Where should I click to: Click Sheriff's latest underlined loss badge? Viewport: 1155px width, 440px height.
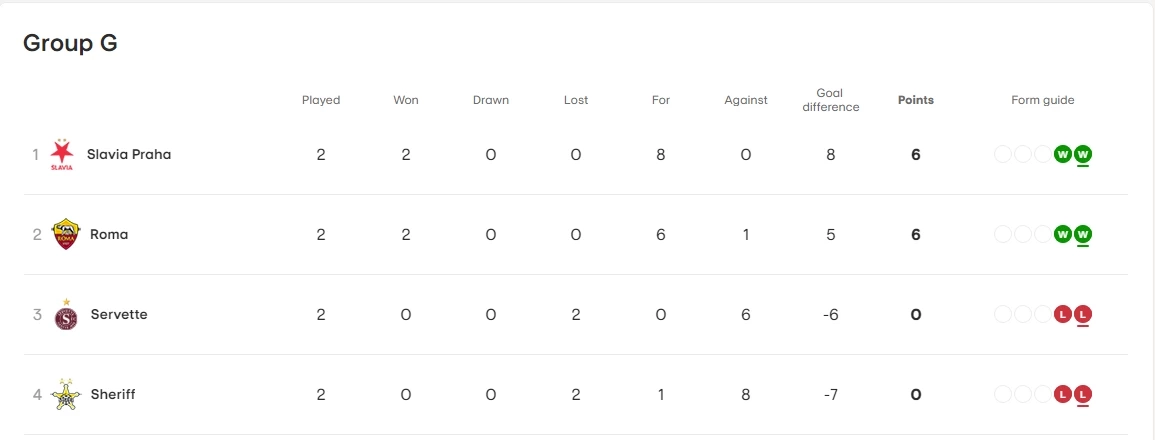[x=1083, y=394]
